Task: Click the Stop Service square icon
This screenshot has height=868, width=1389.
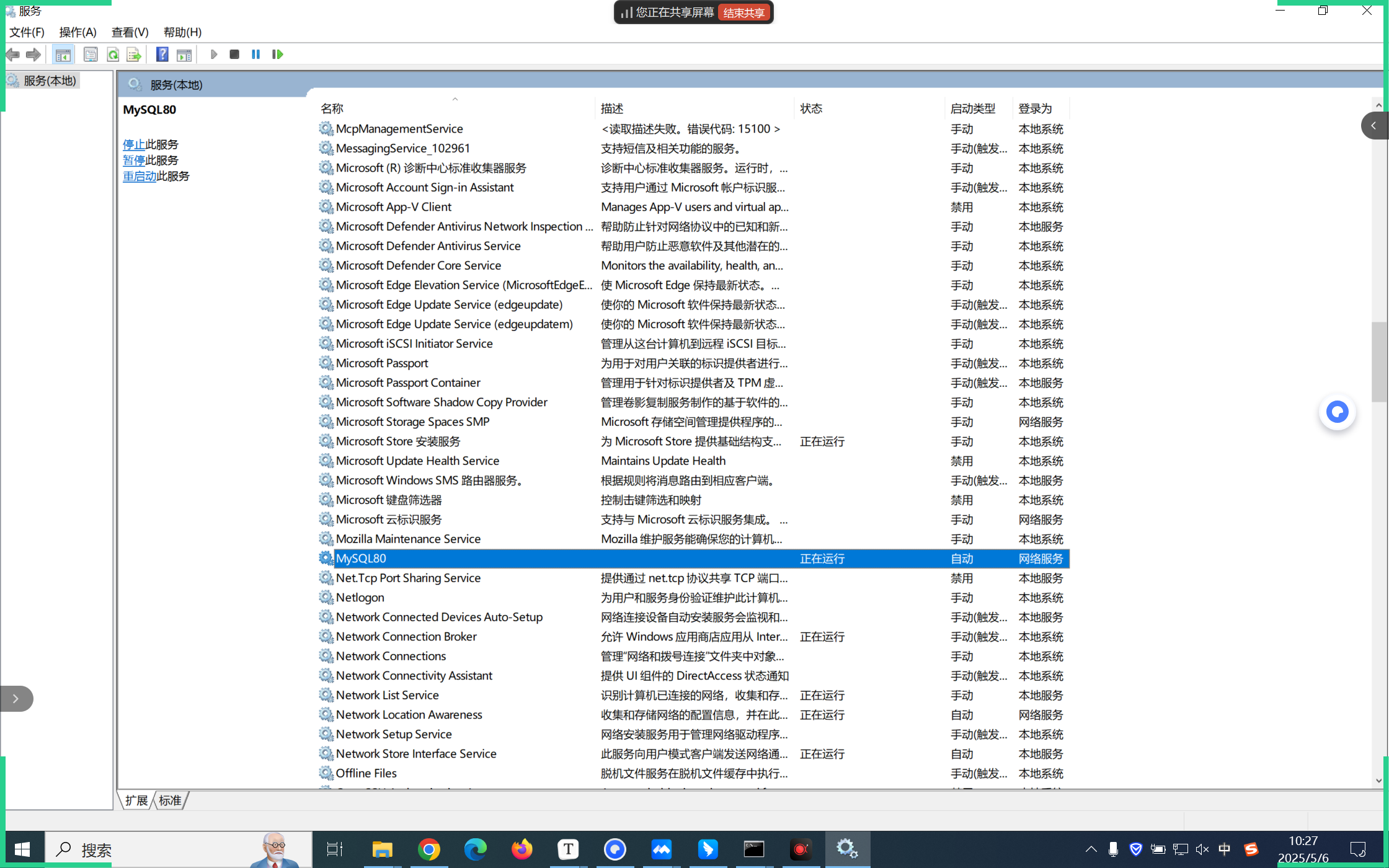Action: (234, 55)
